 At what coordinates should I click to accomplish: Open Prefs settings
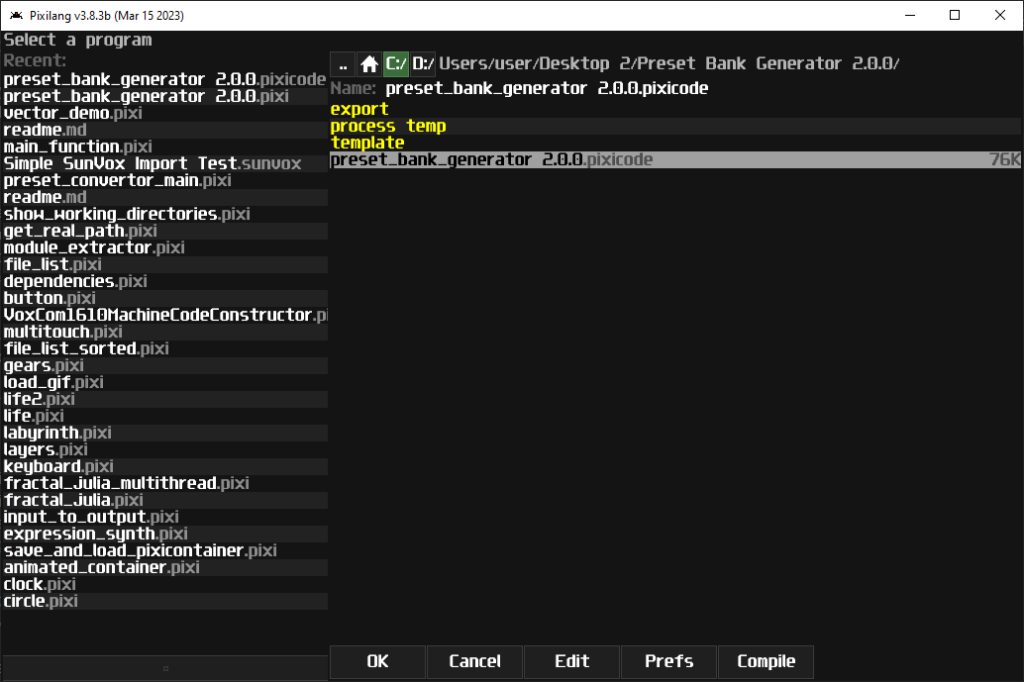669,661
